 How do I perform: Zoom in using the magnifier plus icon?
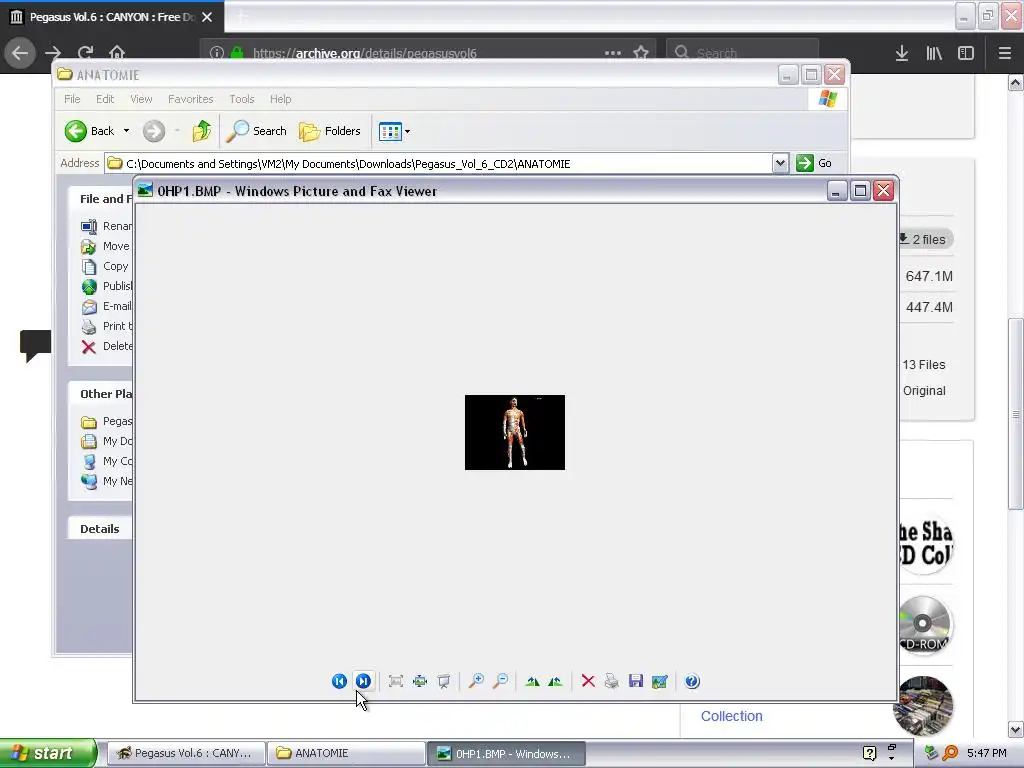click(x=476, y=681)
